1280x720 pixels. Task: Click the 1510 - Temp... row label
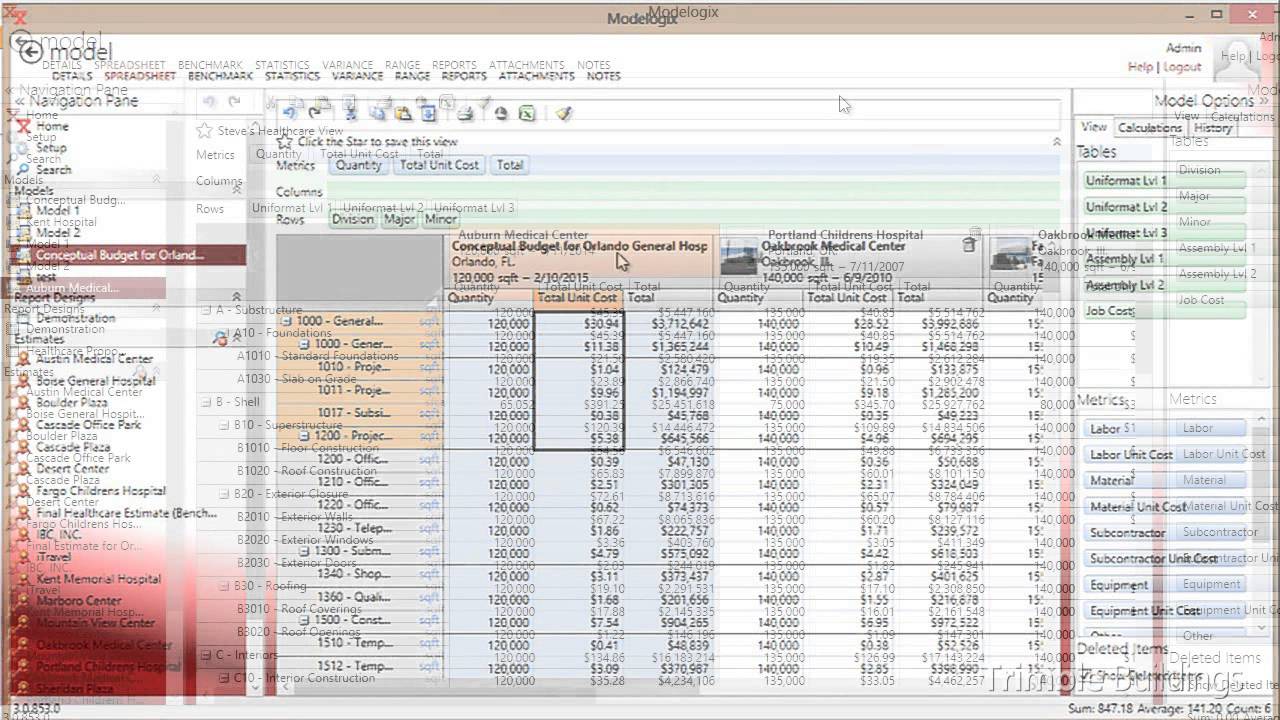(353, 643)
